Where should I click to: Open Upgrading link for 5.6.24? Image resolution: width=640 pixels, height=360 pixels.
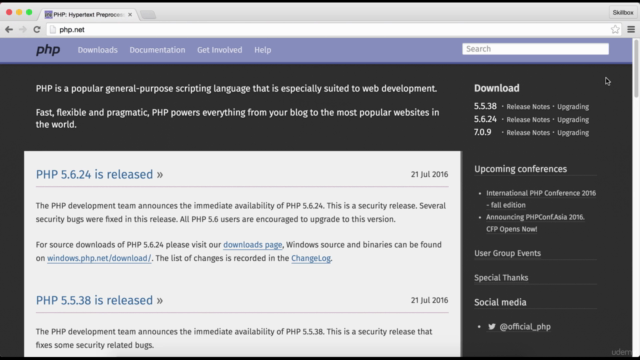pos(573,120)
